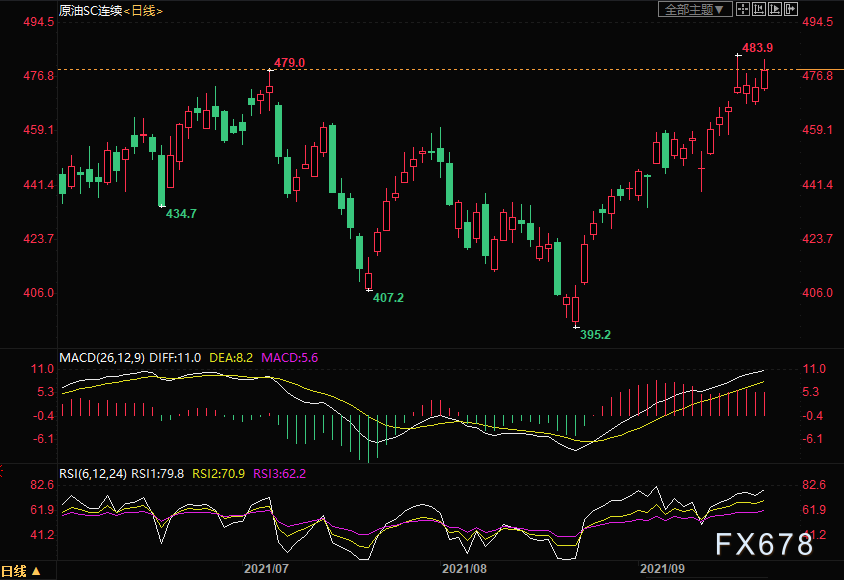Open the 全部主题 dropdown
Viewport: 844px width, 580px height.
(x=695, y=9)
